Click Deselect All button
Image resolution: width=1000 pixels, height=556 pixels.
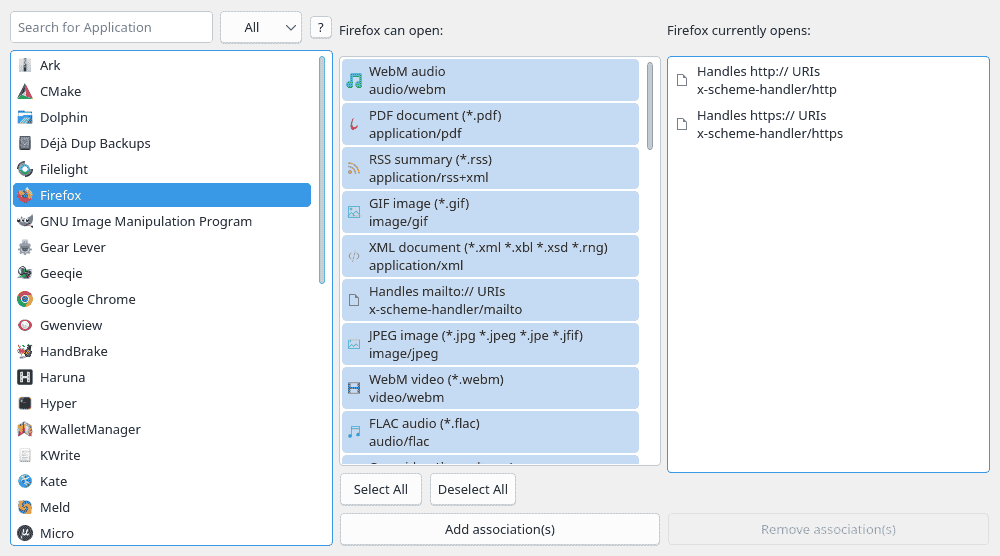[473, 489]
